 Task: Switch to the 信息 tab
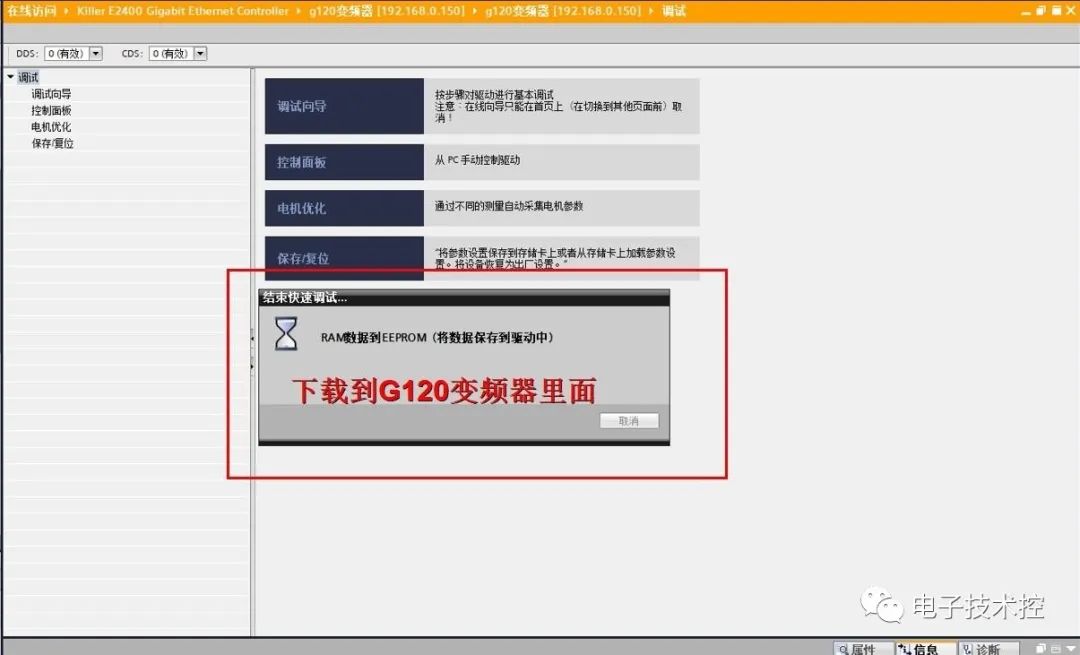925,649
